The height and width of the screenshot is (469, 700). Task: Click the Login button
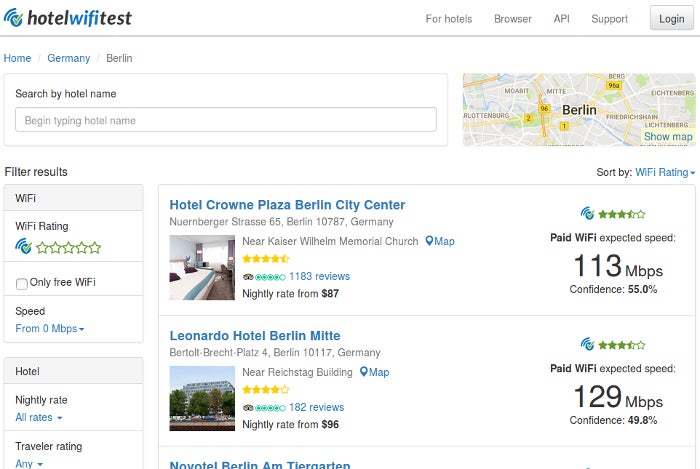click(x=672, y=18)
